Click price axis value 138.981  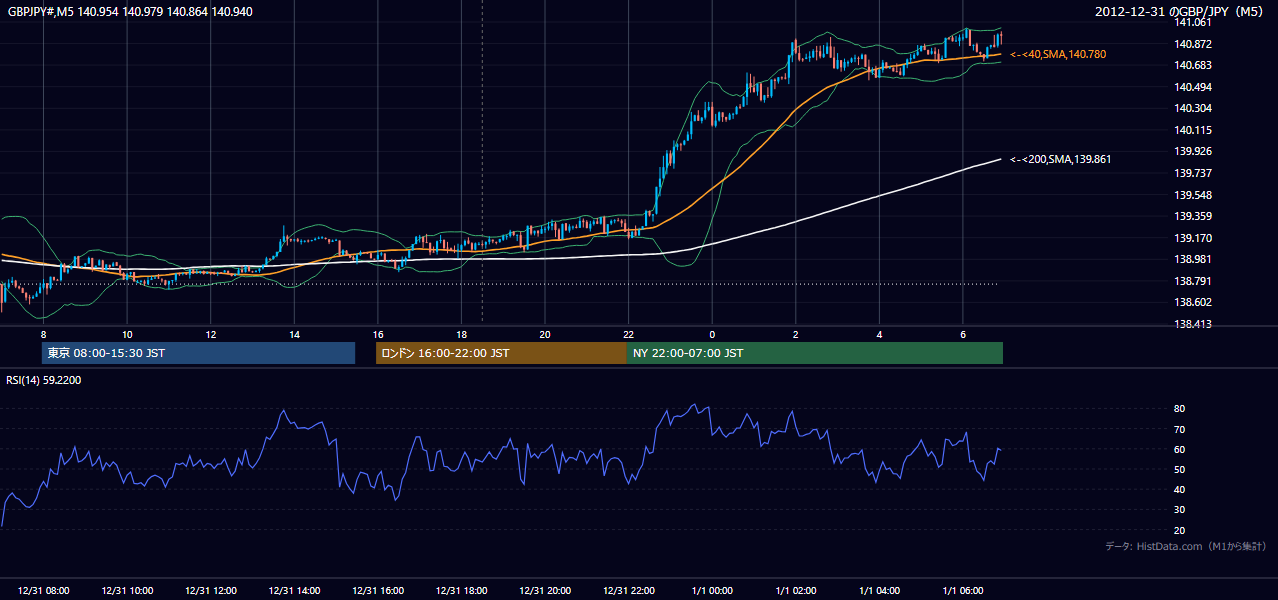(1192, 259)
